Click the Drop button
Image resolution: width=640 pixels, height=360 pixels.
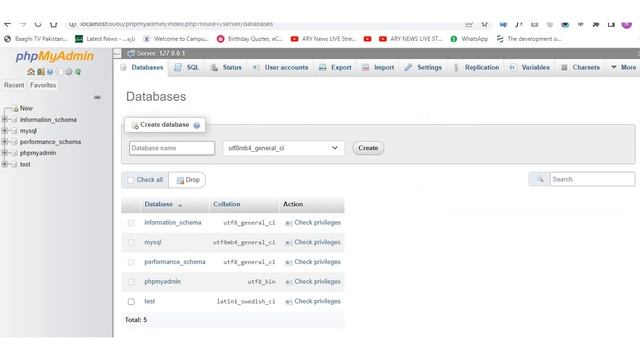tap(188, 180)
